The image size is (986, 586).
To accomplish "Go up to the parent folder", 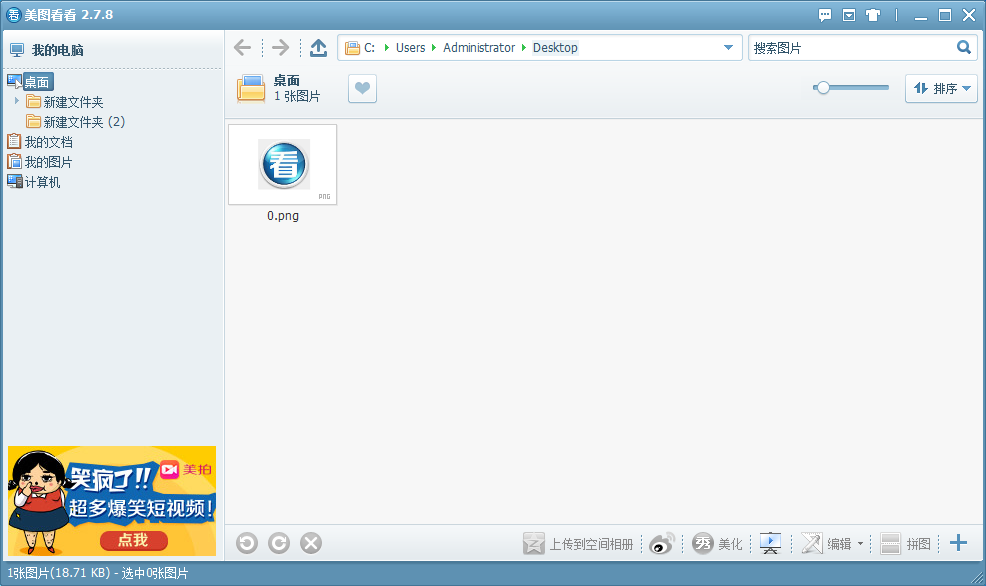I will (318, 47).
